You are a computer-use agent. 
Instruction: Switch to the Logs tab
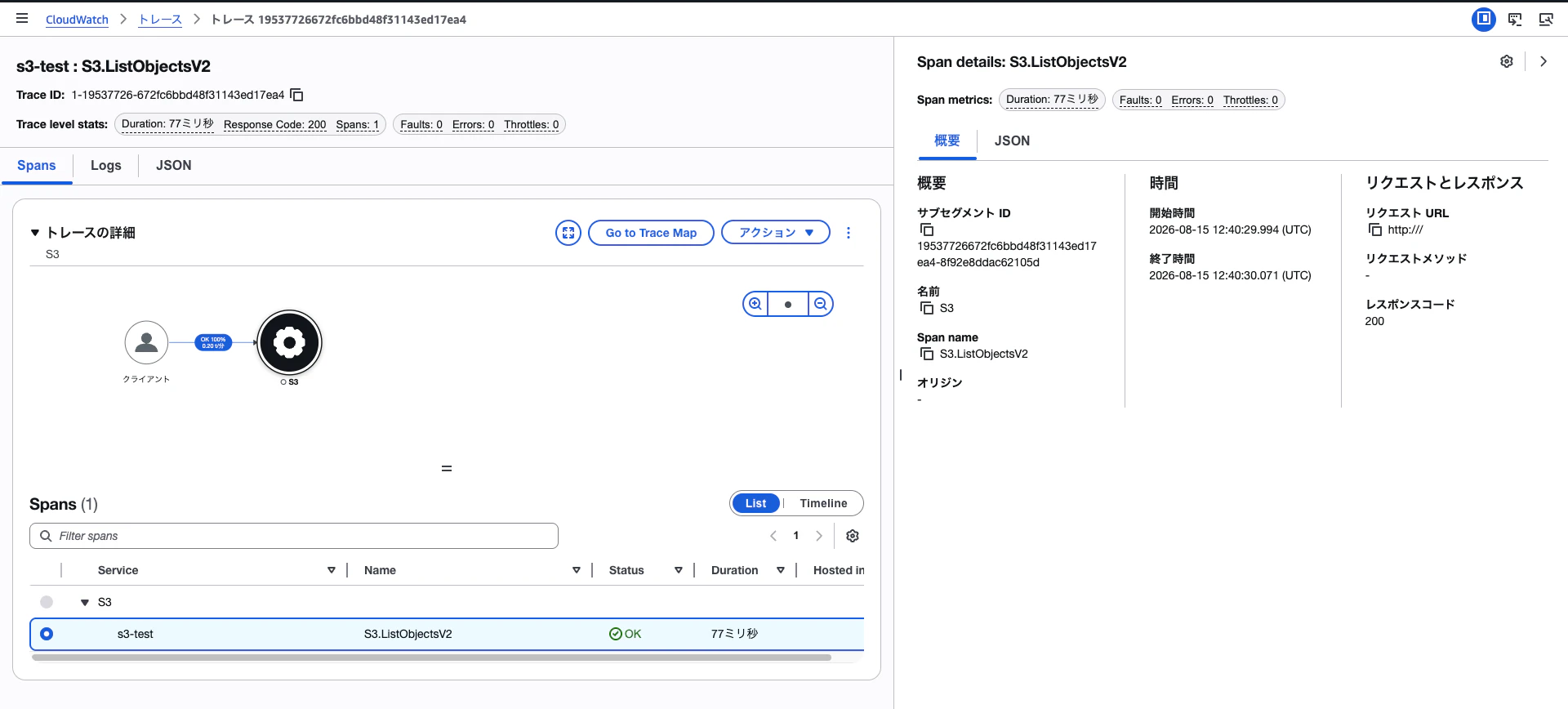pos(106,165)
